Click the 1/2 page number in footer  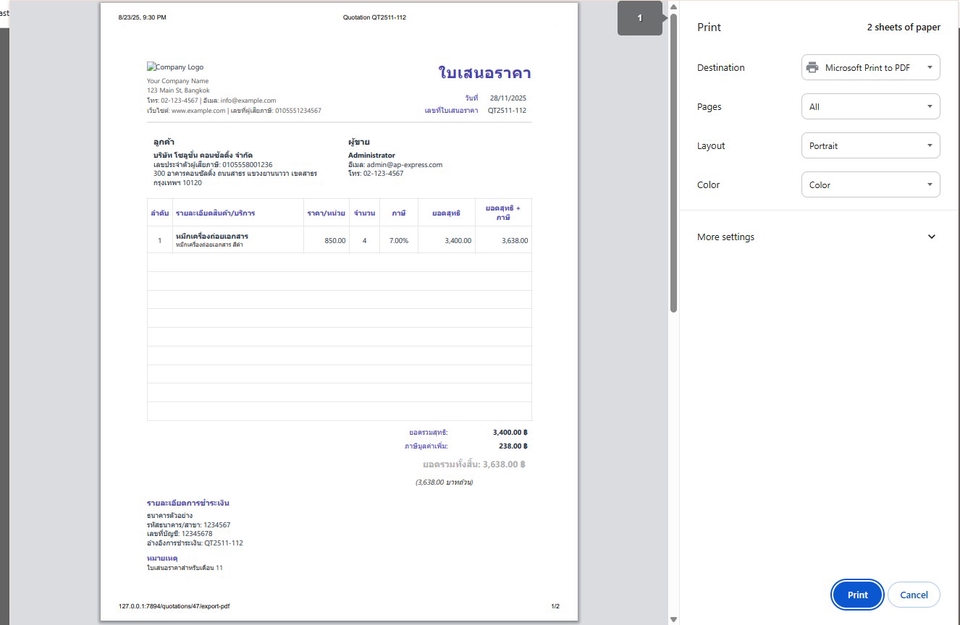pos(555,606)
